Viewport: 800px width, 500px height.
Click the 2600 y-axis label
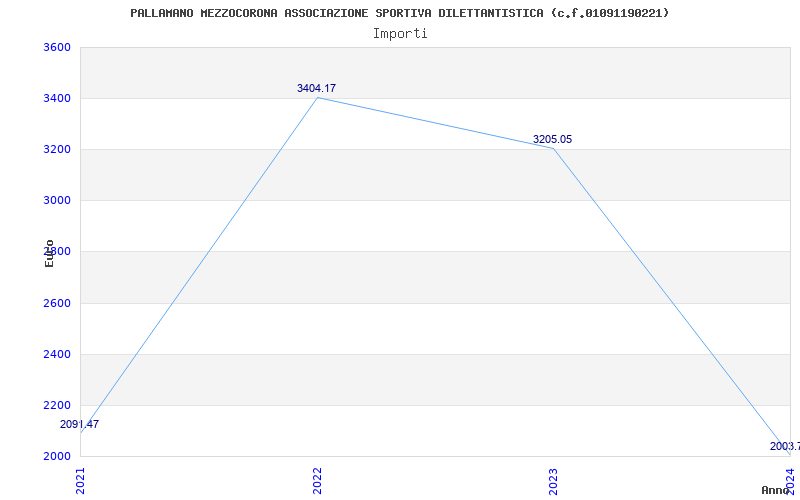coord(57,304)
